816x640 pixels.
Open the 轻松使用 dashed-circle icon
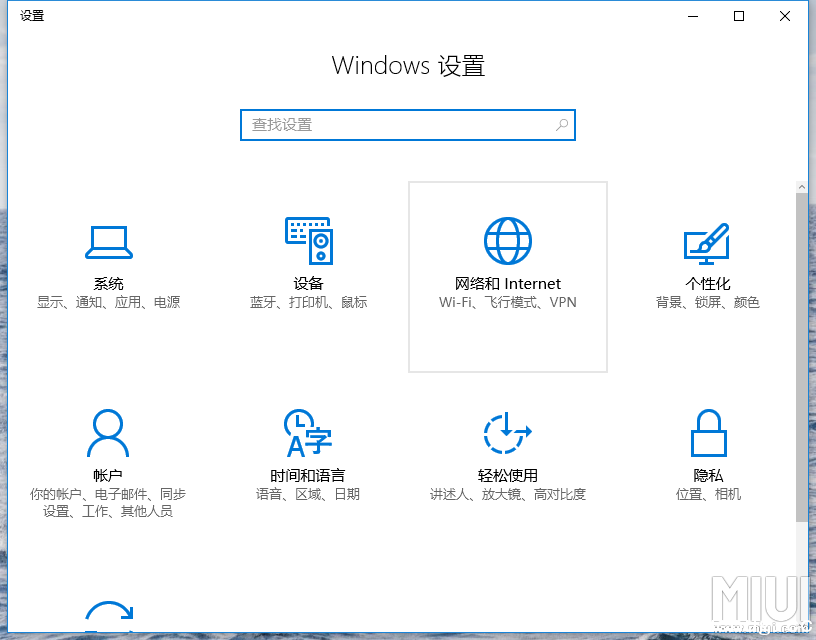[507, 431]
